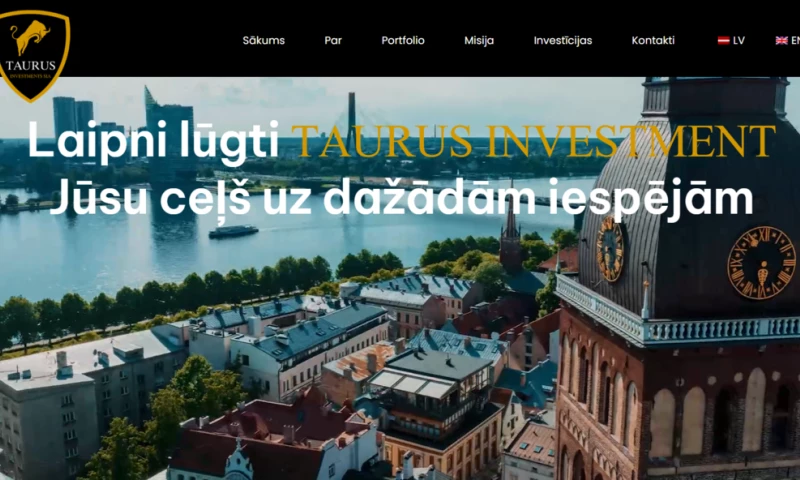
Task: Go to the Par page
Action: 333,40
